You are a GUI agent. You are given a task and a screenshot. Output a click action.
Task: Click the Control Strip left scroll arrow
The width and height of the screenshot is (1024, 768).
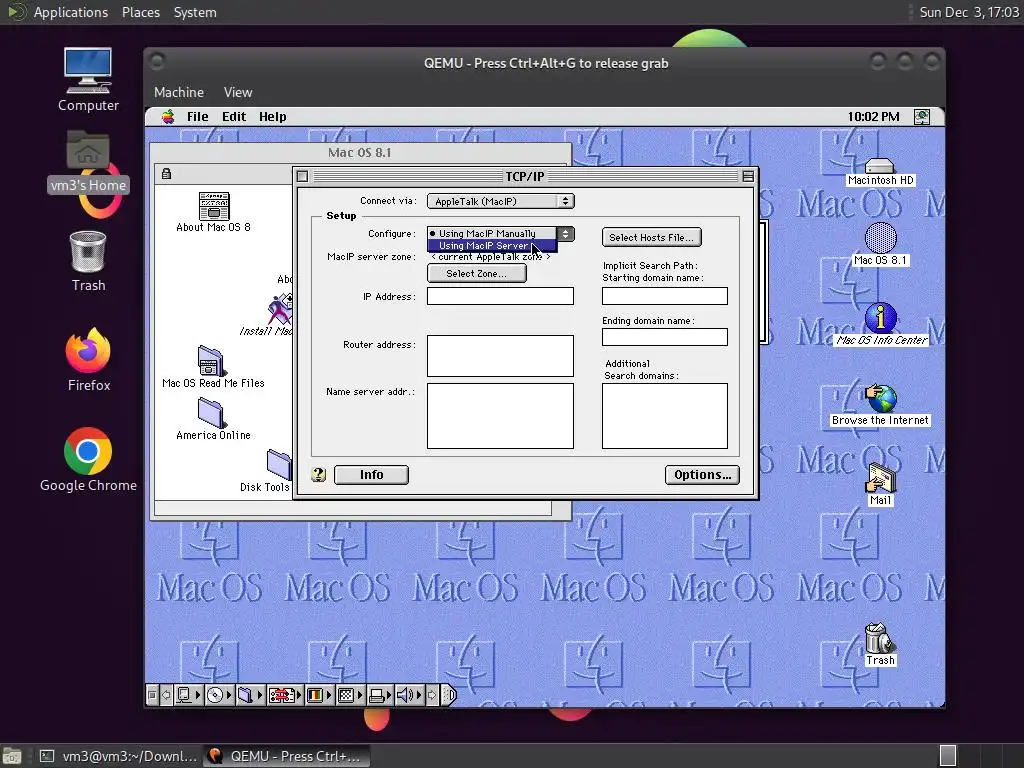[166, 696]
